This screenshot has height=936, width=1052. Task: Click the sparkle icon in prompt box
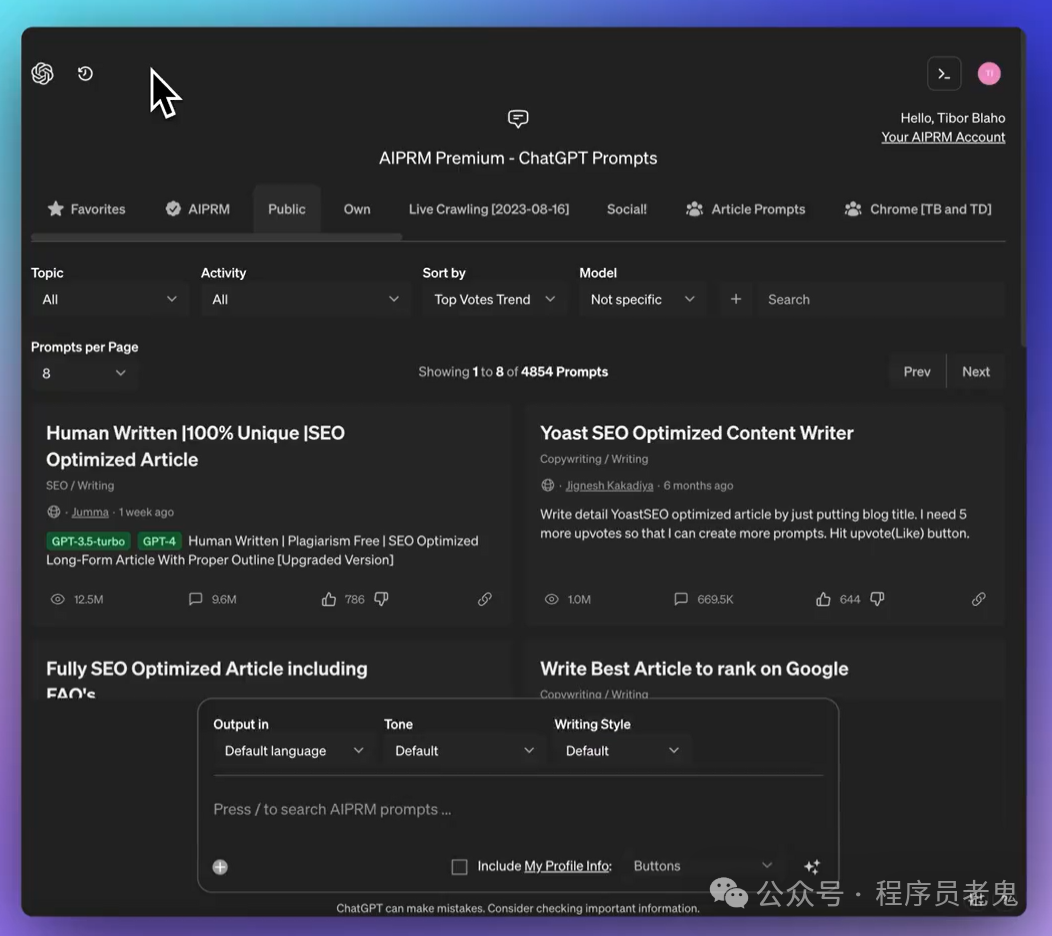(x=812, y=866)
